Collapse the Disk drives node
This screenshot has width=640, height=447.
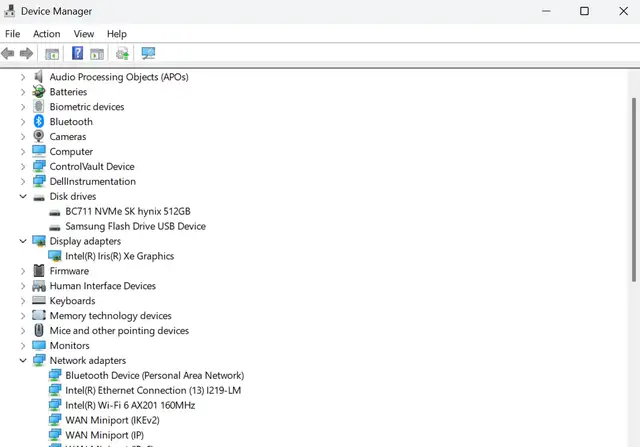tap(23, 196)
